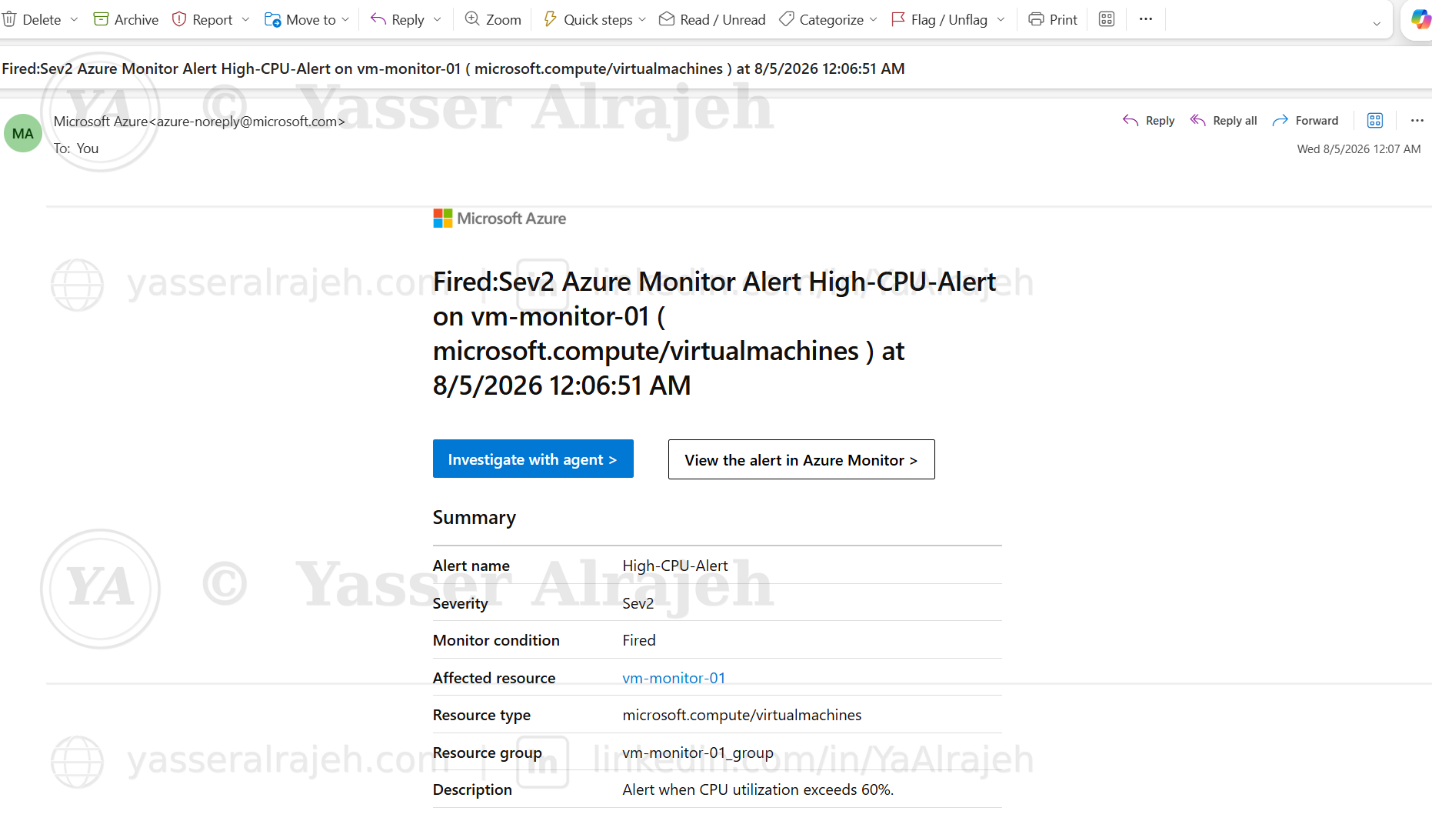This screenshot has width=1432, height=821.
Task: Click the Microsoft Azure logo
Action: pos(499,218)
